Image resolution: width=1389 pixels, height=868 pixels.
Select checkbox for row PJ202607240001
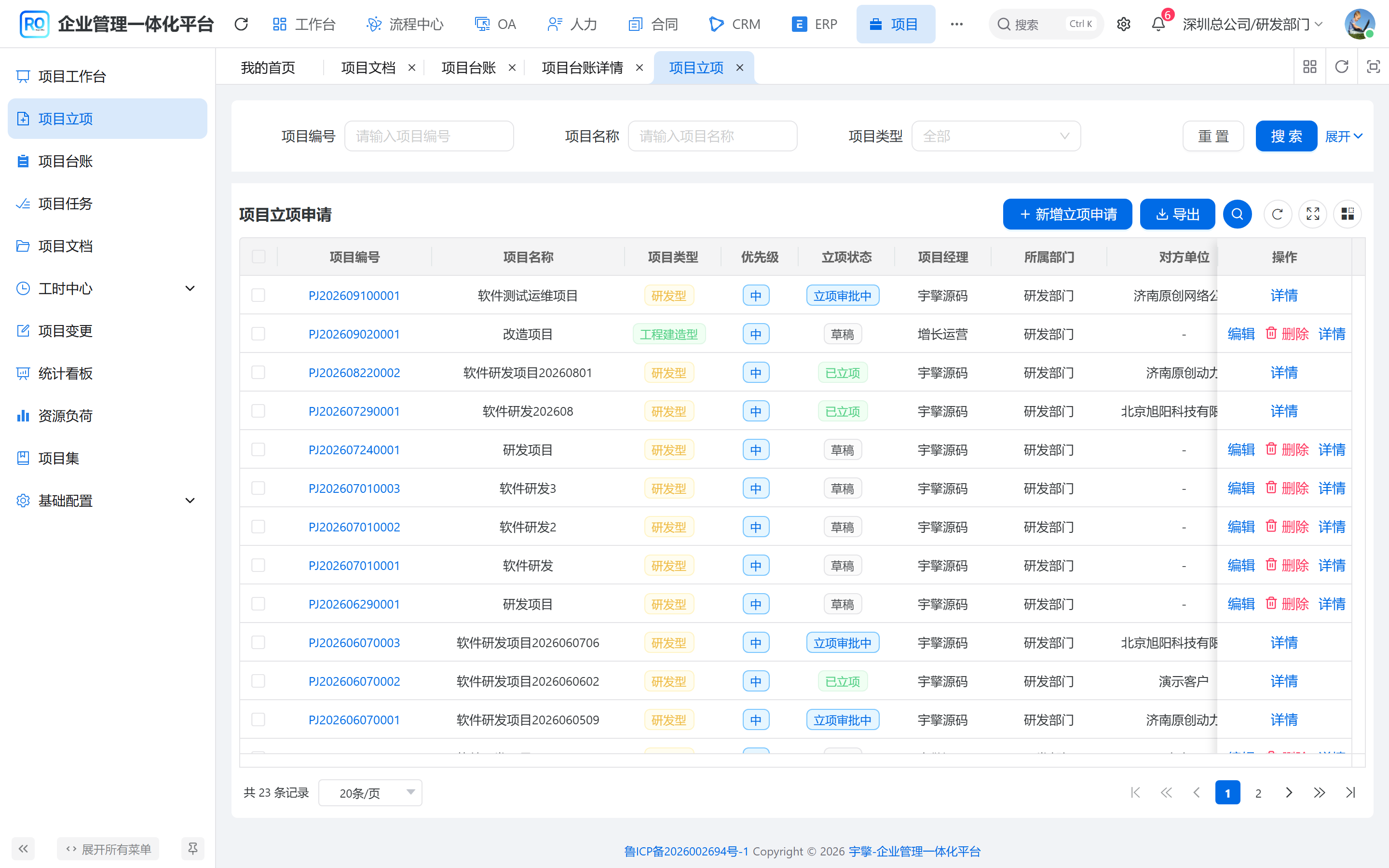tap(259, 449)
